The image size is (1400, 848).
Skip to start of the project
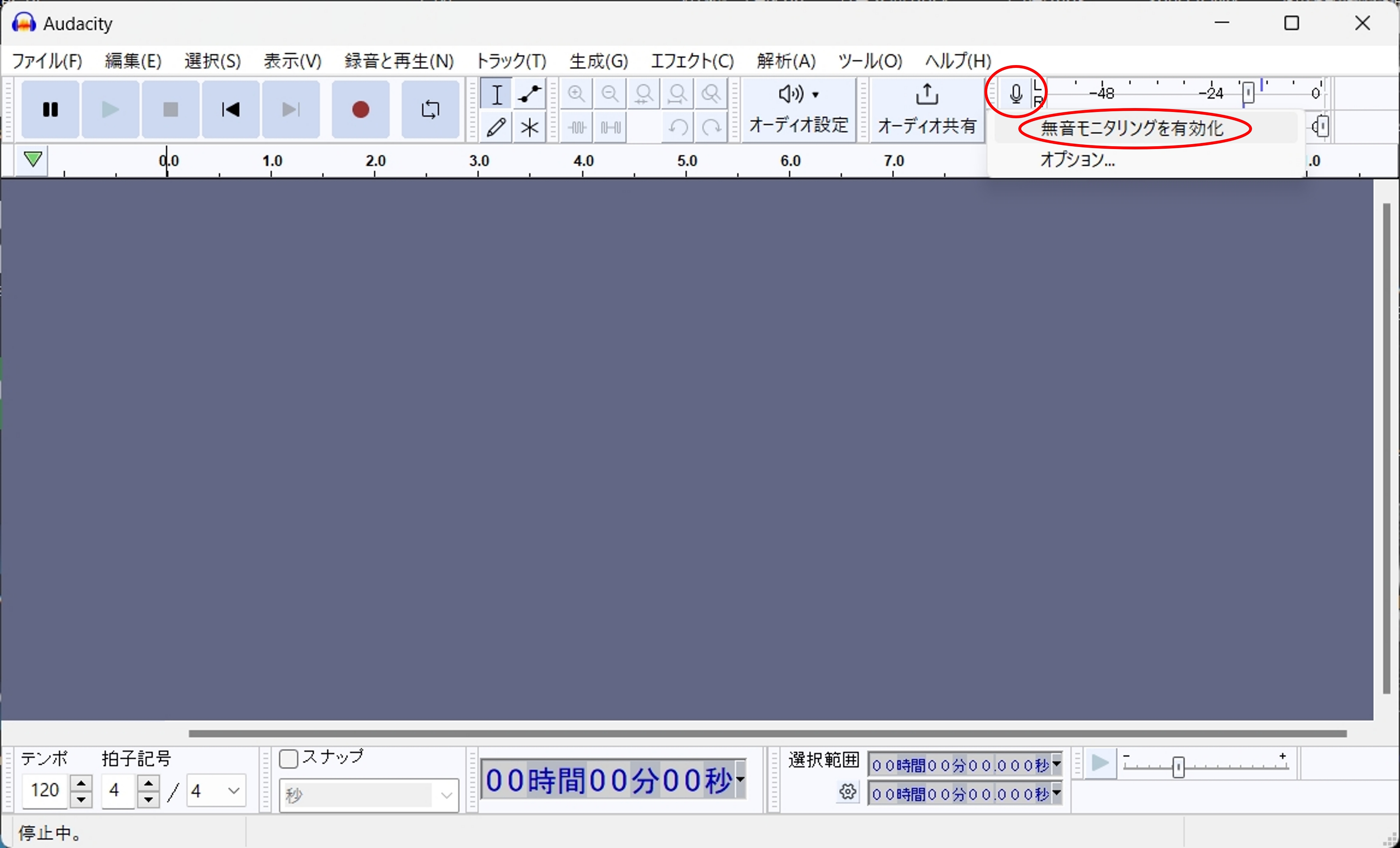click(x=231, y=109)
